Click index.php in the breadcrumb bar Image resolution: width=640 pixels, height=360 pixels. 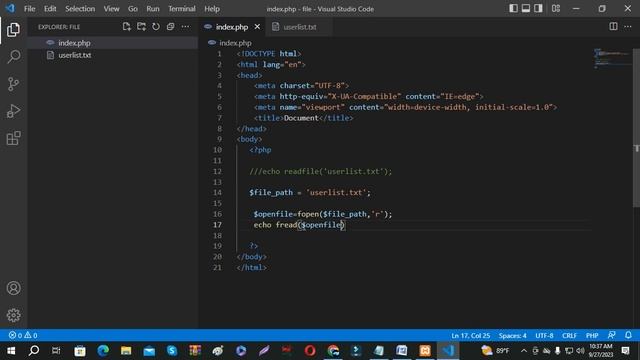pyautogui.click(x=235, y=43)
